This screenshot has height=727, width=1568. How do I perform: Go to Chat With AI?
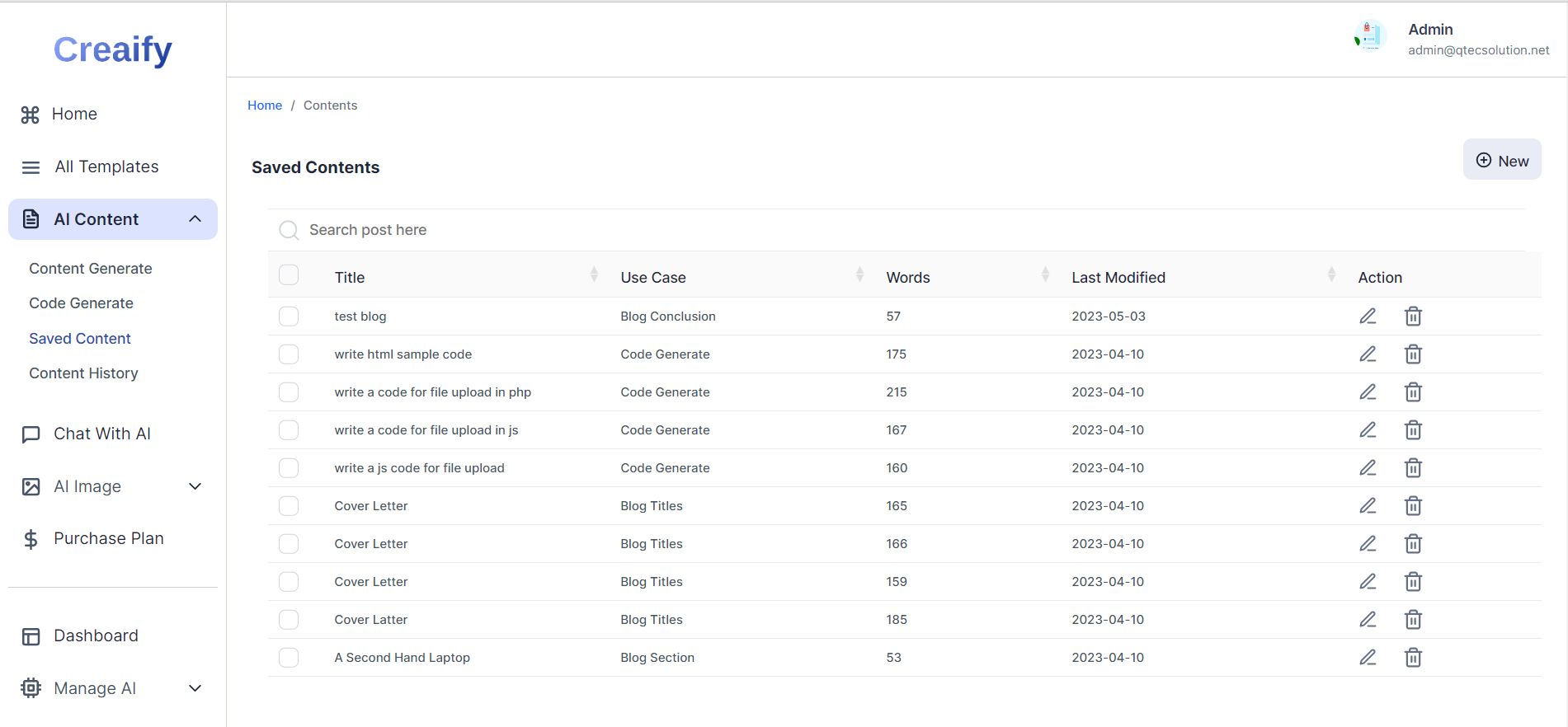pyautogui.click(x=101, y=434)
